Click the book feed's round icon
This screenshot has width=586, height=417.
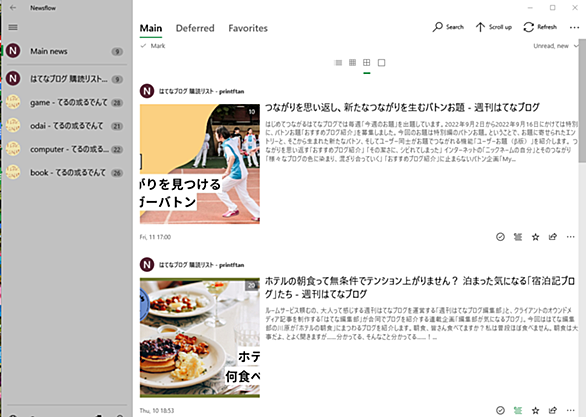coord(13,172)
